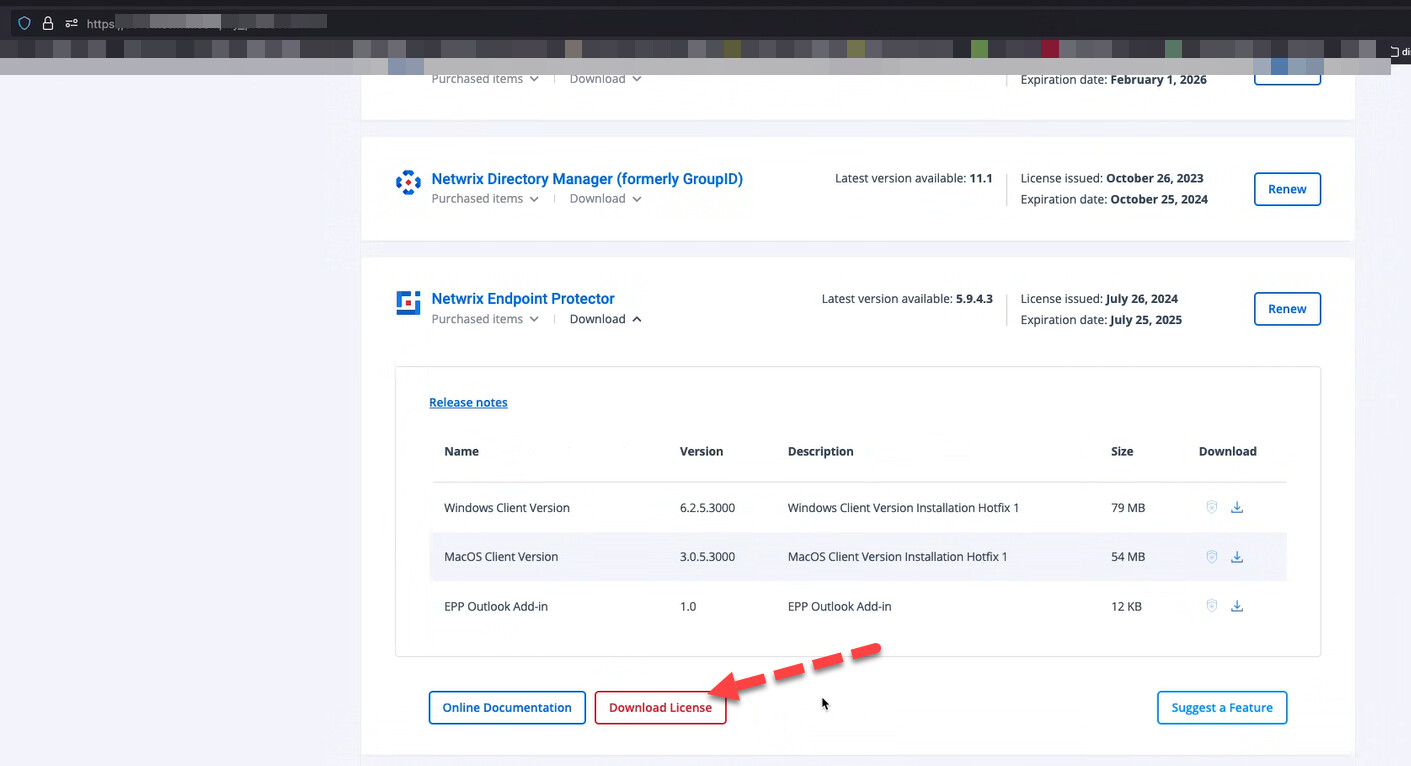1411x766 pixels.
Task: Renew the Netwrix Endpoint Protector license
Action: pos(1287,309)
